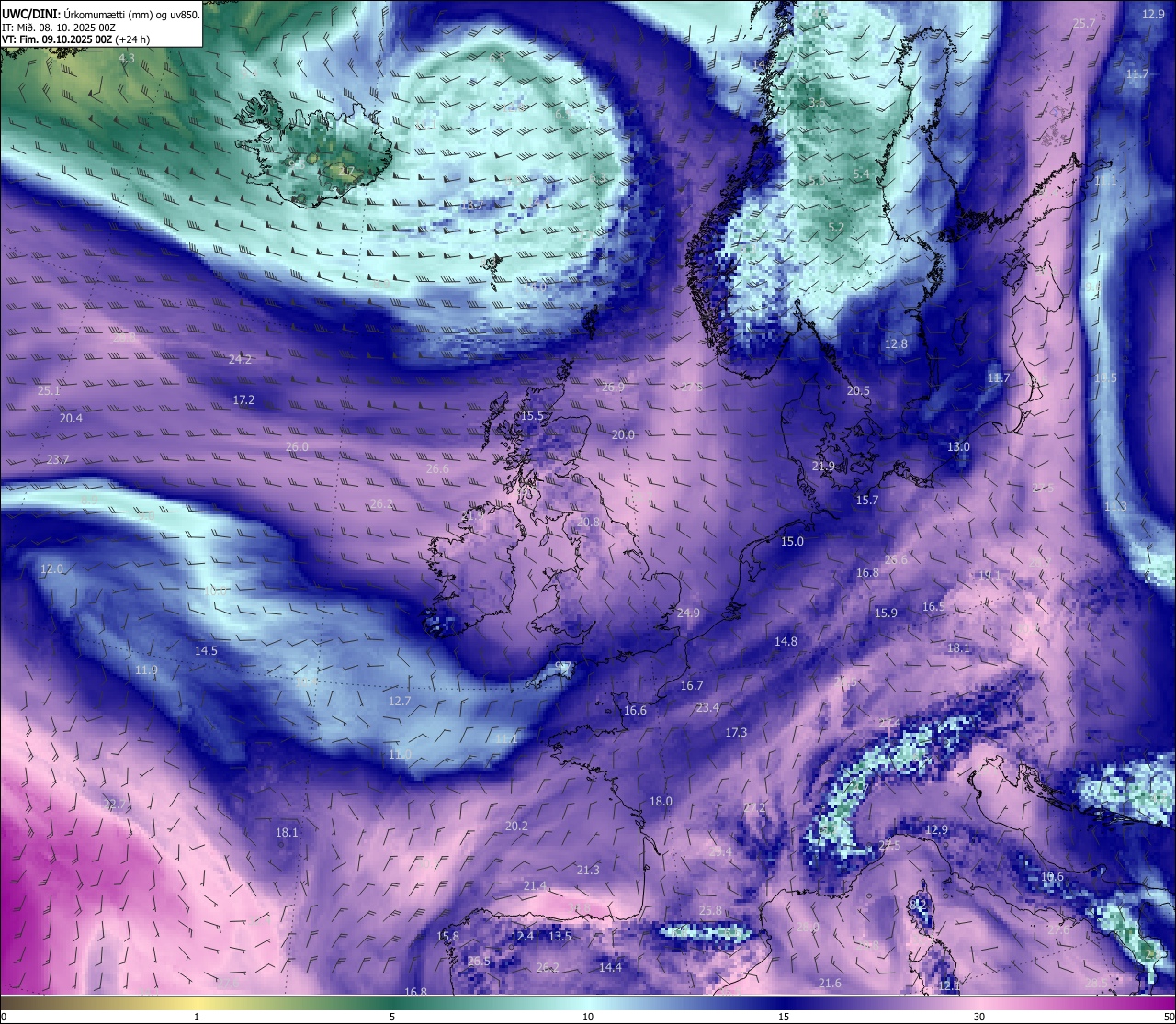Click the 15.9 value label
Image resolution: width=1176 pixels, height=1024 pixels.
pyautogui.click(x=886, y=613)
